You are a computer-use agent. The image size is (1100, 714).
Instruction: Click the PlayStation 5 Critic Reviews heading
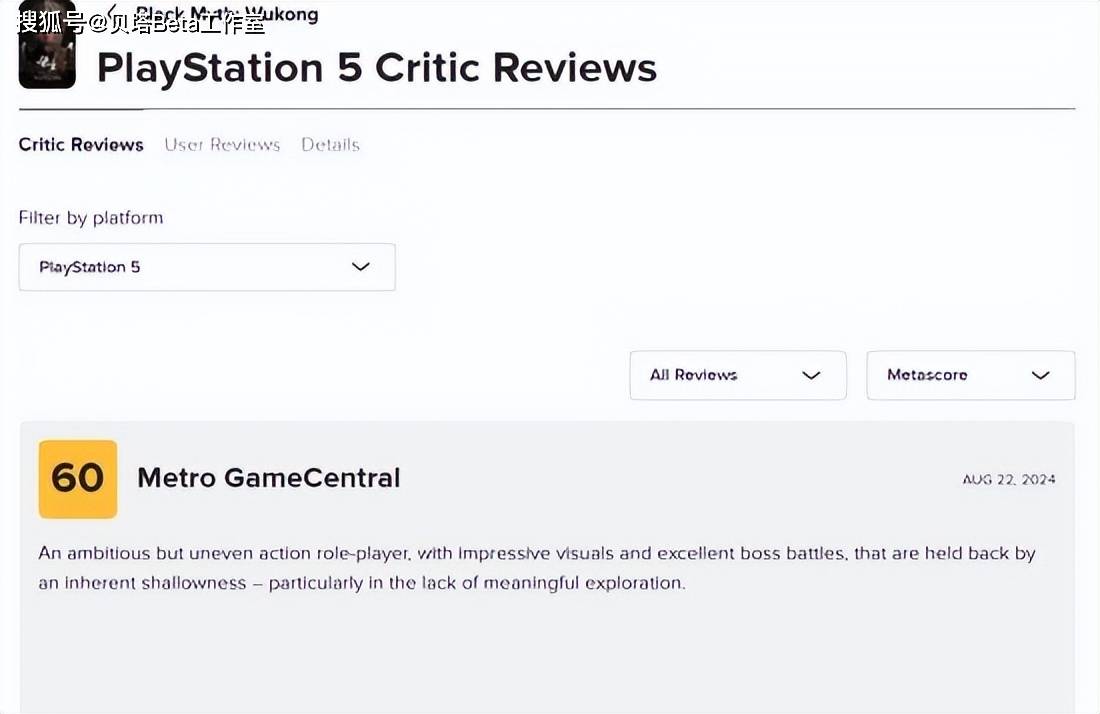pos(376,68)
